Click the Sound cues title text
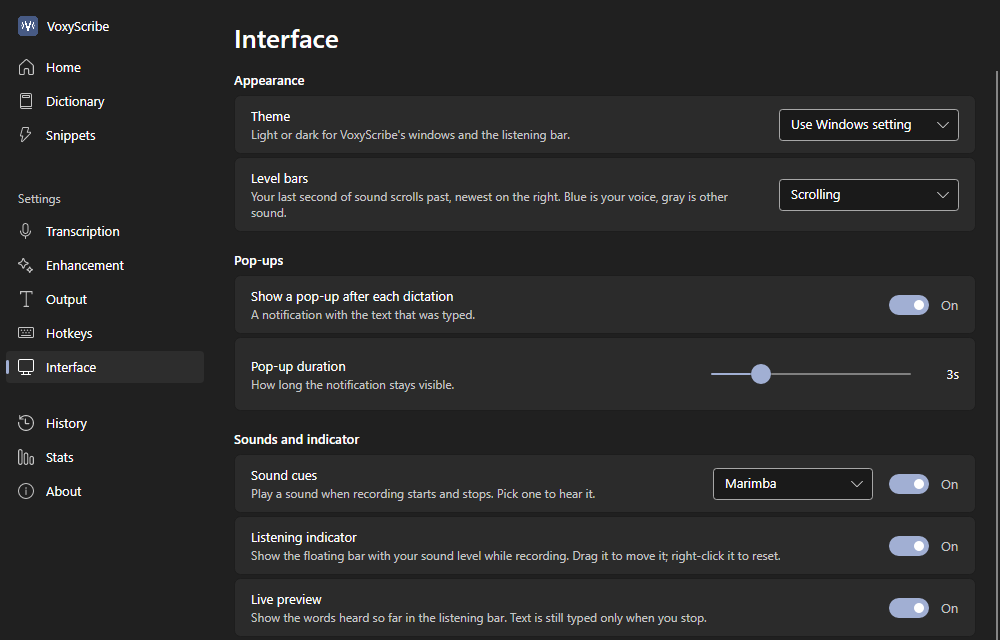1000x640 pixels. tap(284, 476)
